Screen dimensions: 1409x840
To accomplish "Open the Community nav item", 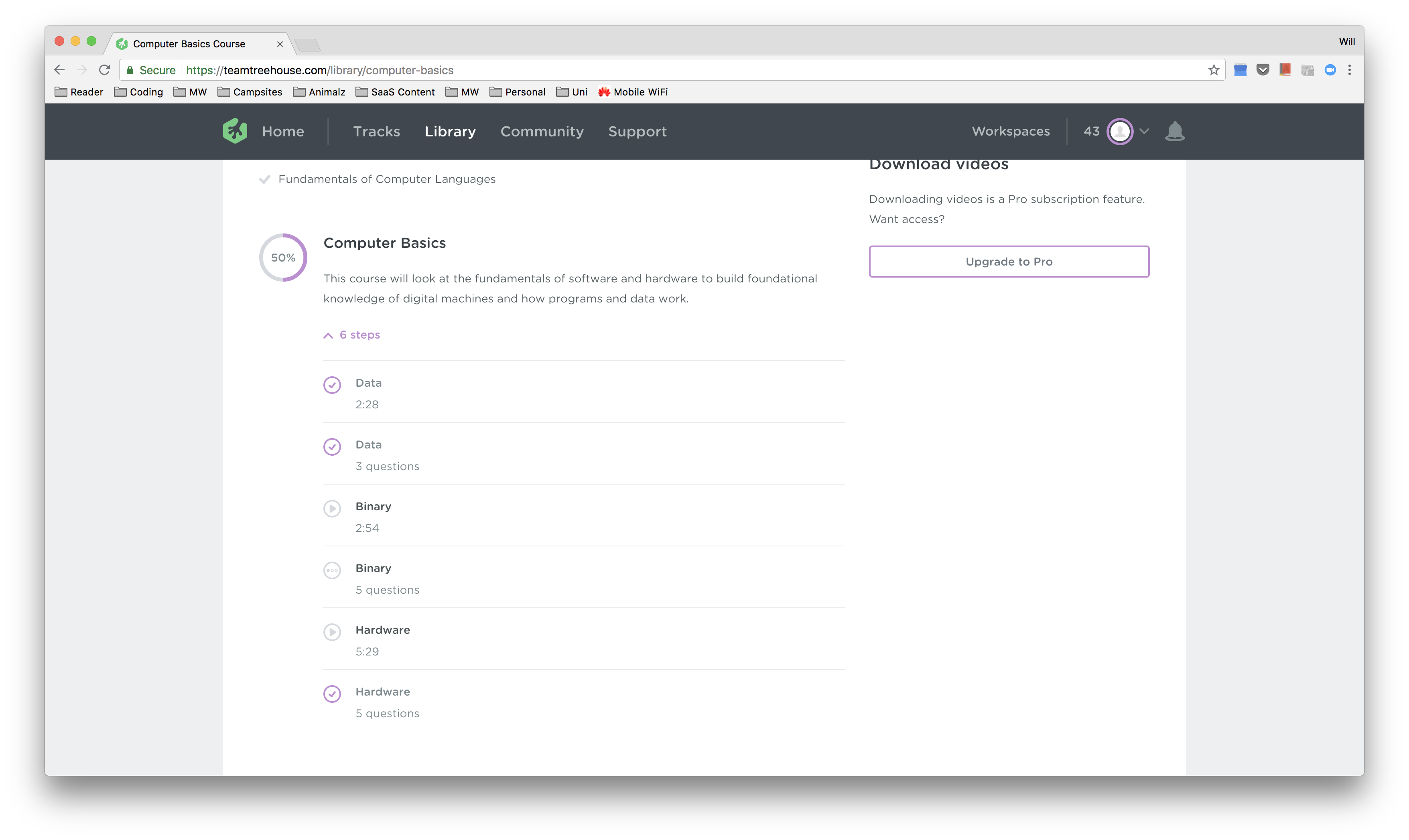I will 542,131.
